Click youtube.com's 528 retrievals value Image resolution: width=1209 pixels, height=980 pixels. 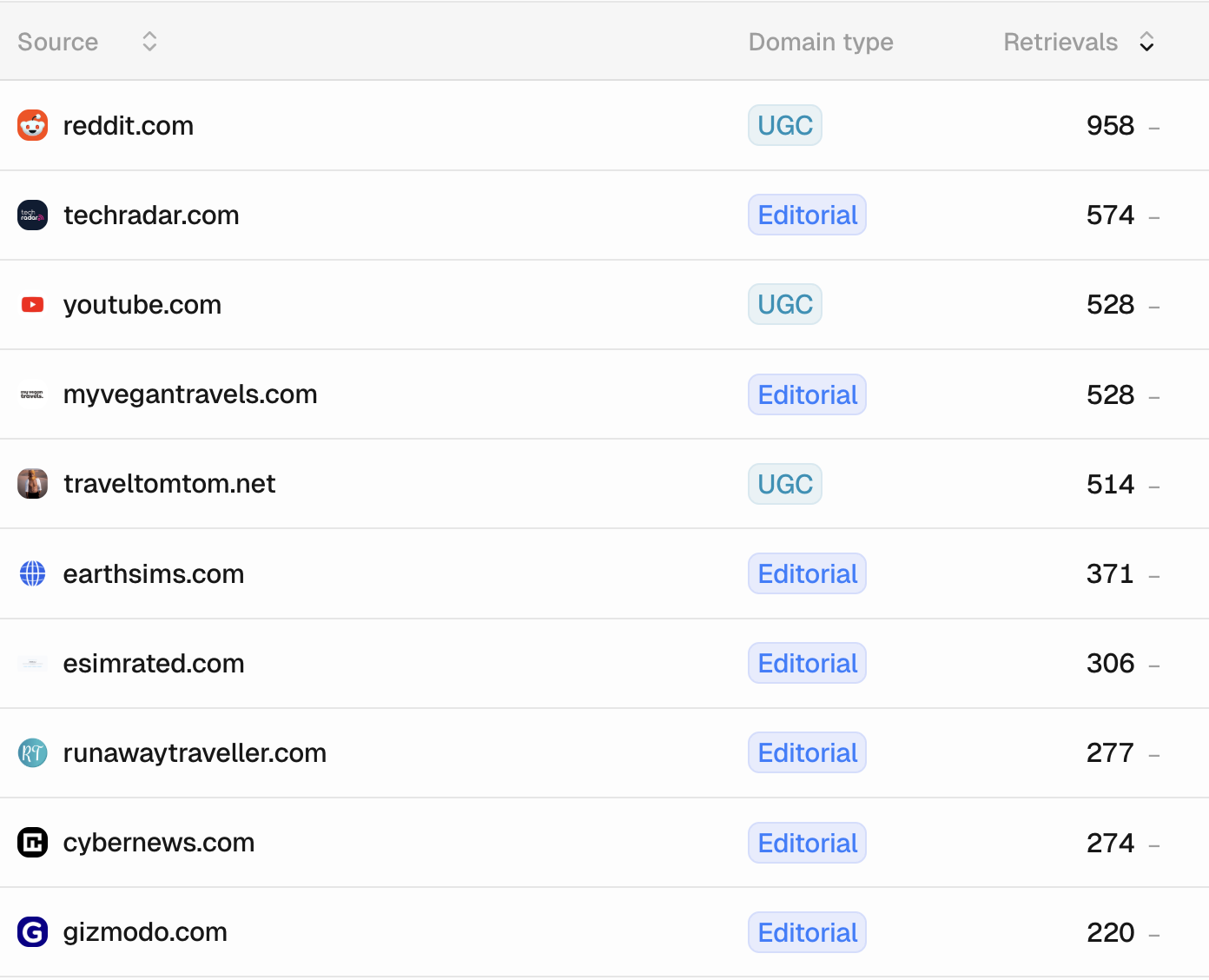pyautogui.click(x=1110, y=304)
